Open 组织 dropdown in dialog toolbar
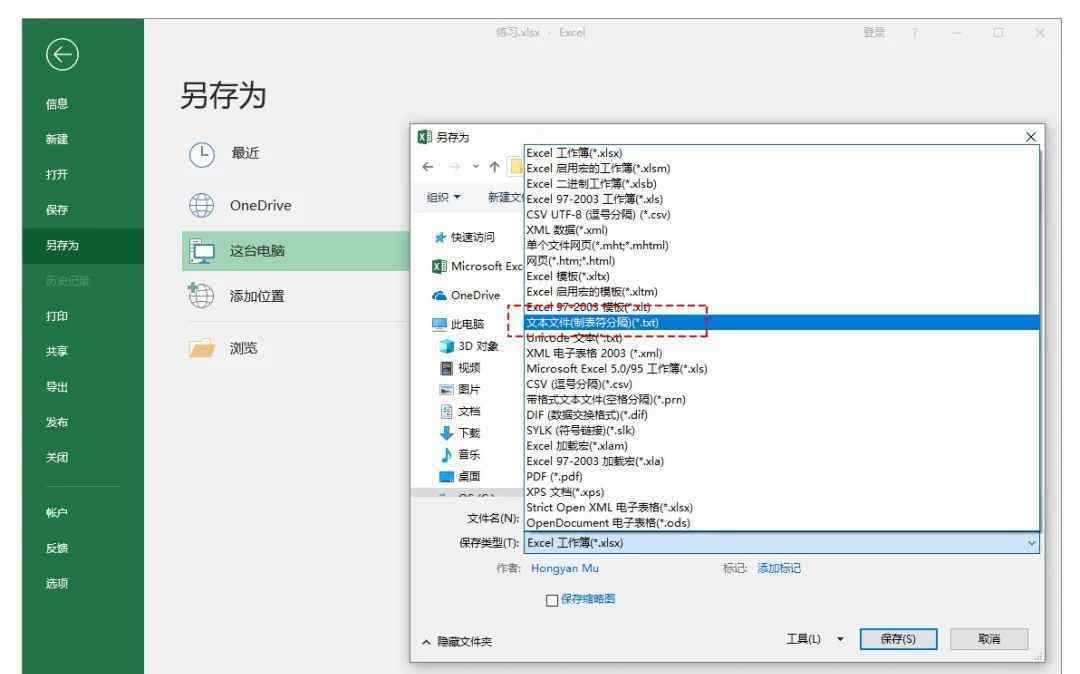1080x674 pixels. click(444, 197)
